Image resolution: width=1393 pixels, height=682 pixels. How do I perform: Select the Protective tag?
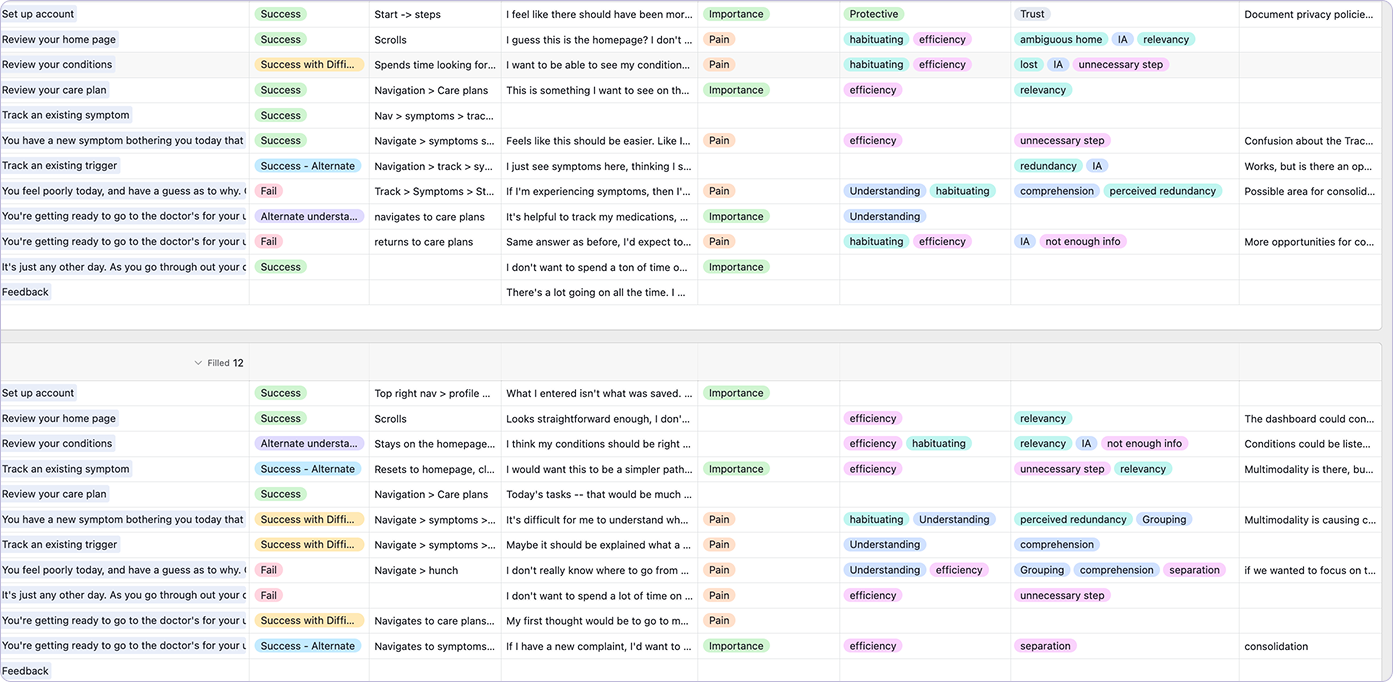coord(873,14)
